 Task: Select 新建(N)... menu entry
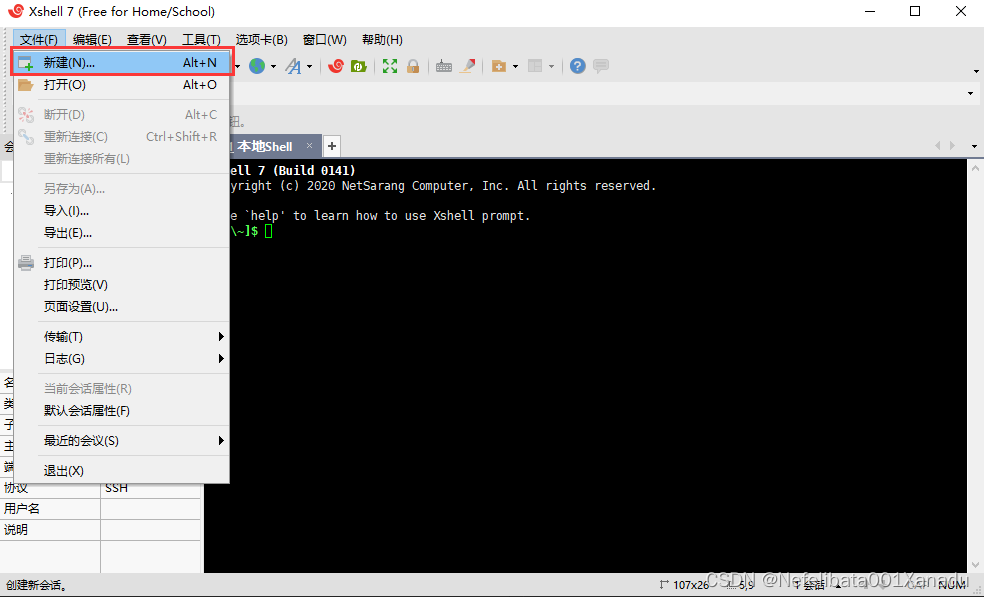tap(122, 63)
